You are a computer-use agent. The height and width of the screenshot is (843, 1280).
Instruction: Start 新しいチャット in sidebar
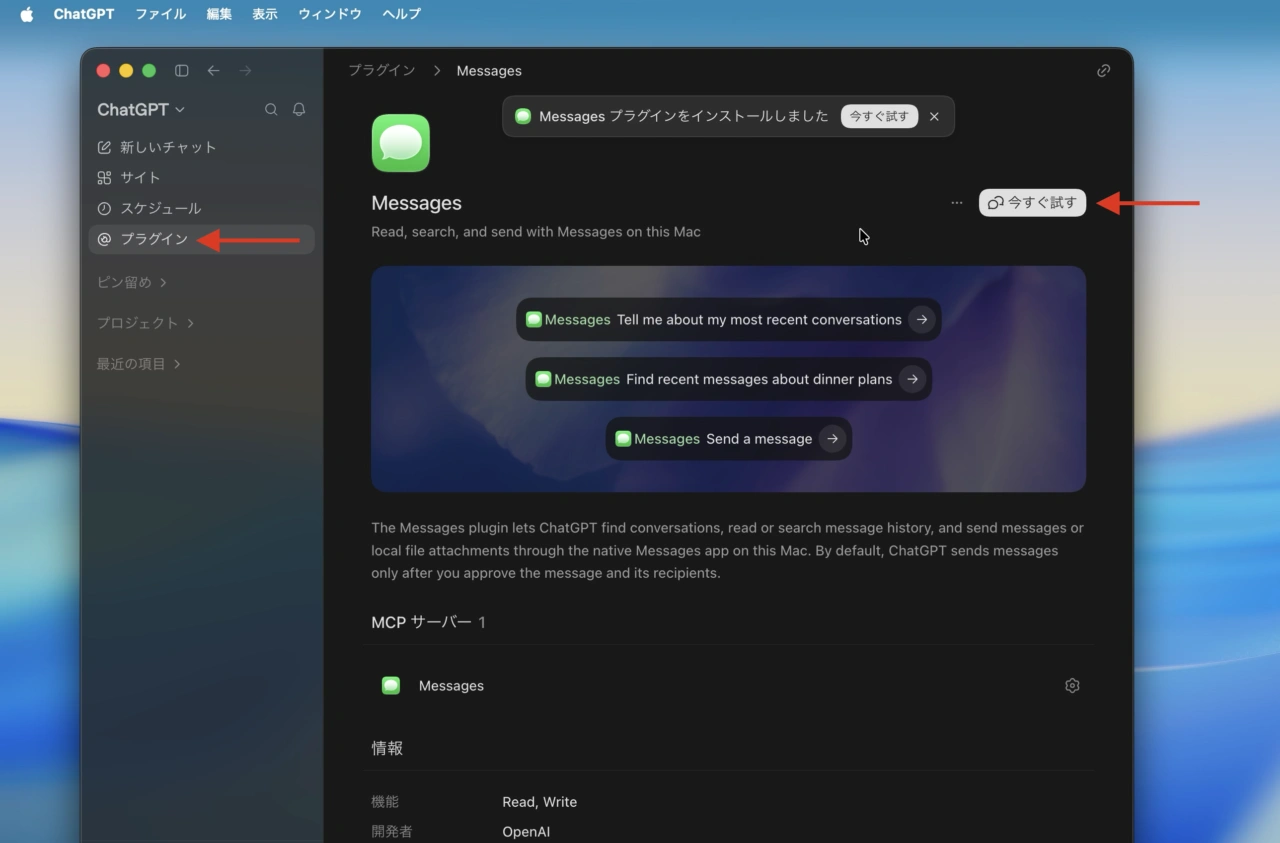click(x=201, y=147)
